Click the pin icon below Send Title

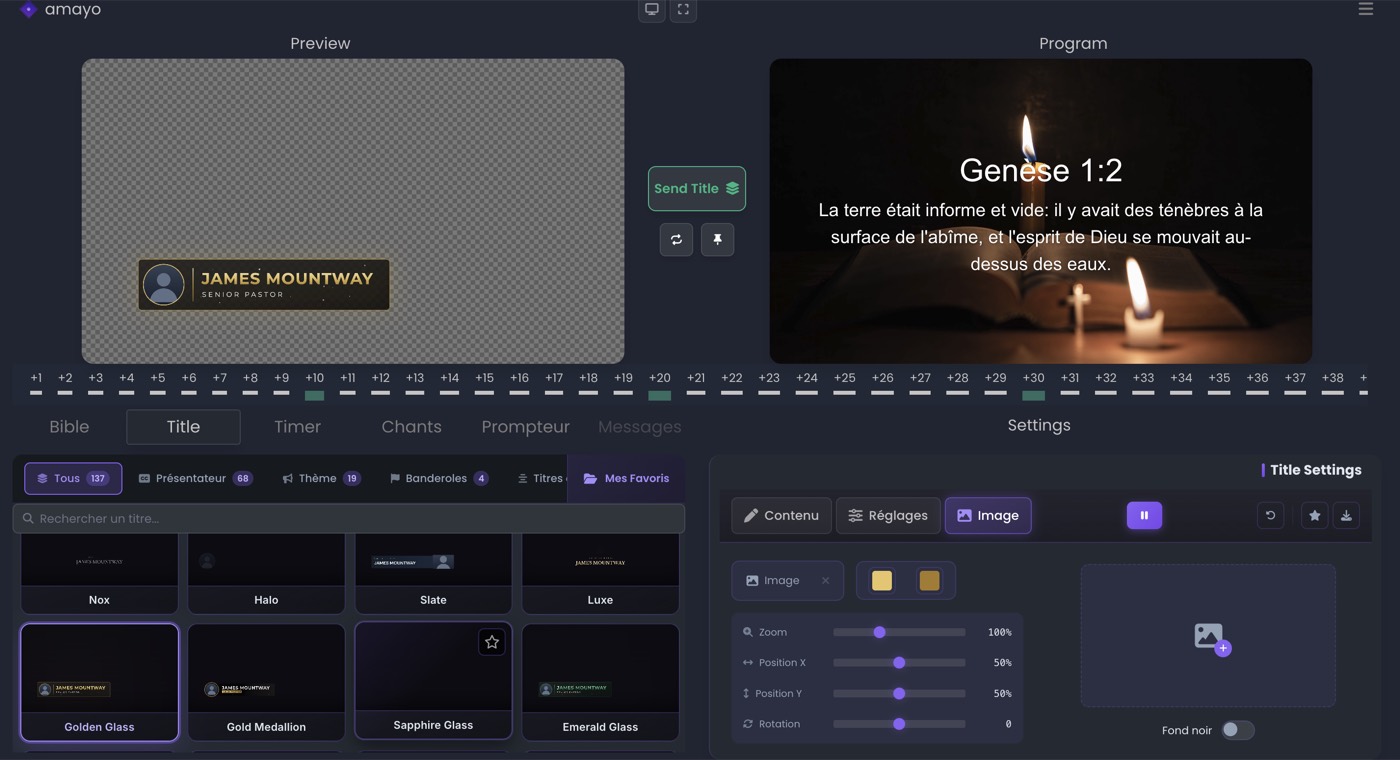click(x=717, y=240)
